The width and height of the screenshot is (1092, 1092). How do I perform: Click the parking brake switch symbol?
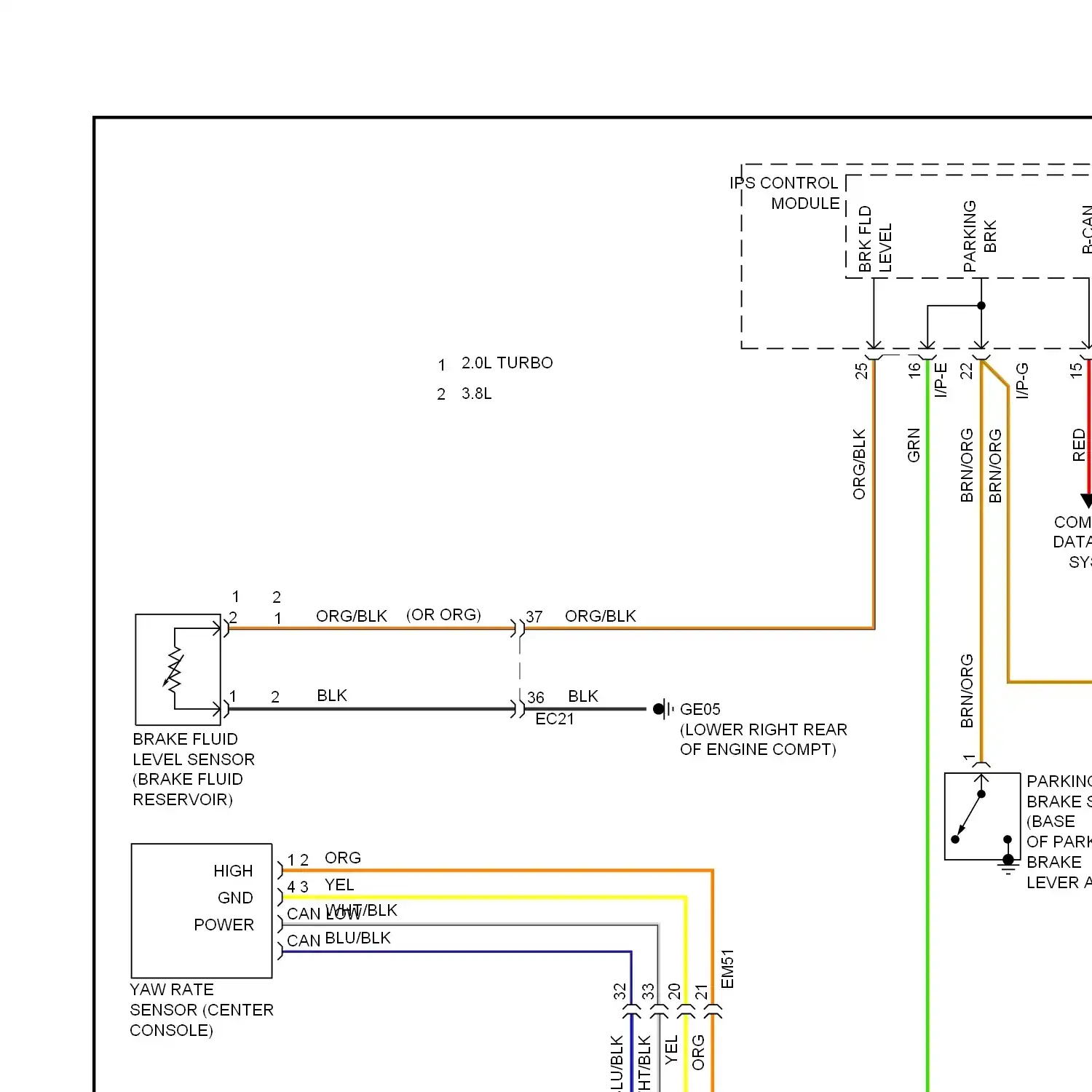point(982,817)
